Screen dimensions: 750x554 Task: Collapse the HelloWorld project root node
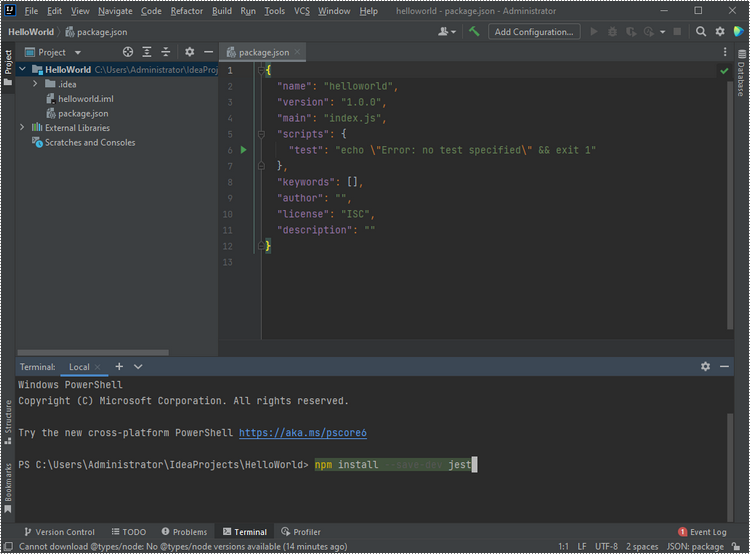(22, 69)
